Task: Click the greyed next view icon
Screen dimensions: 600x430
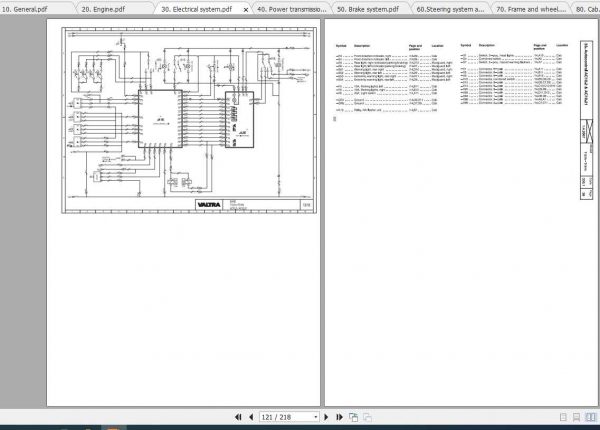Action: [x=367, y=417]
